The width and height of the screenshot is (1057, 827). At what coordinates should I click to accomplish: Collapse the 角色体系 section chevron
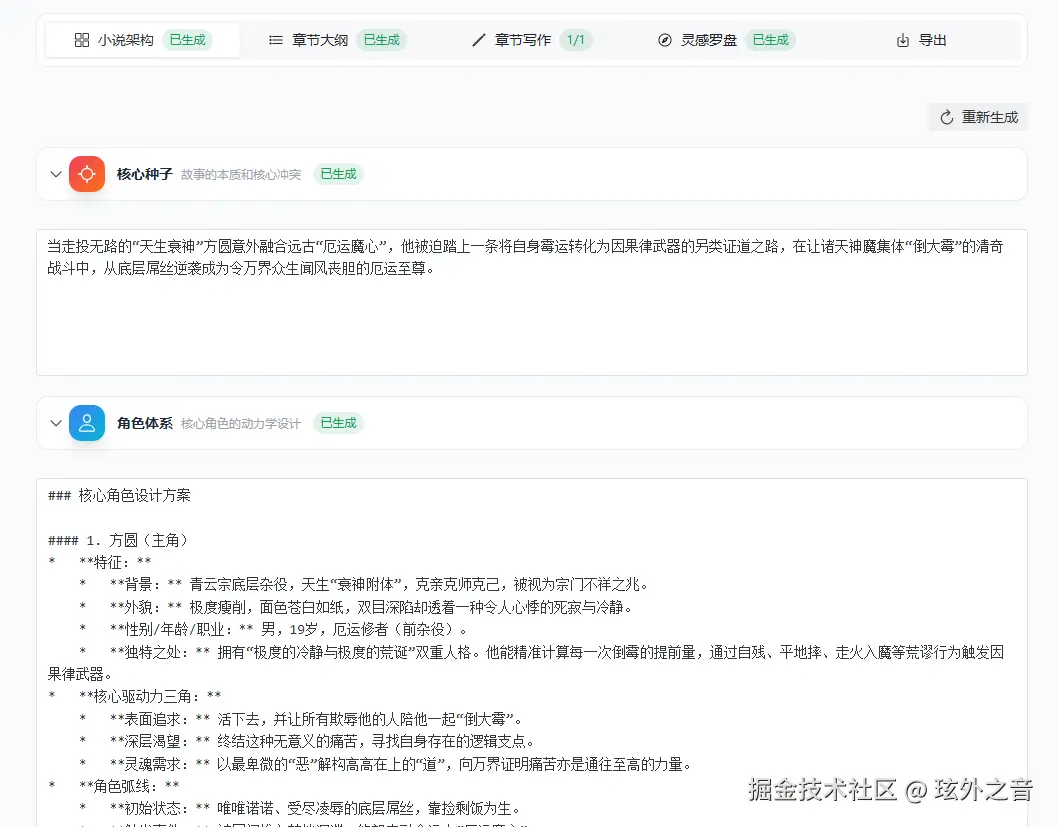point(56,422)
